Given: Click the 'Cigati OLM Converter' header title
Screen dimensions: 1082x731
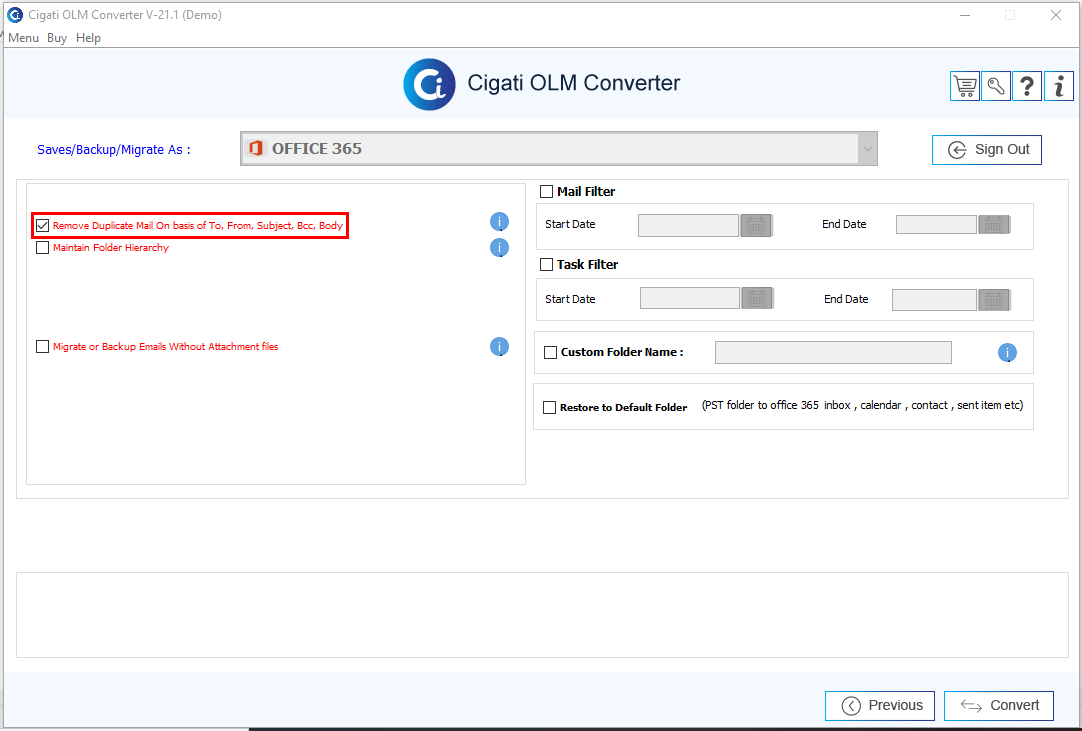Looking at the screenshot, I should [573, 83].
